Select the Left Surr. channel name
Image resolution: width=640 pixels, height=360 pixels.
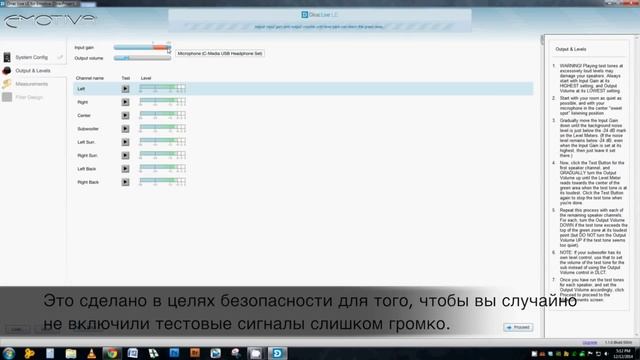pyautogui.click(x=86, y=142)
